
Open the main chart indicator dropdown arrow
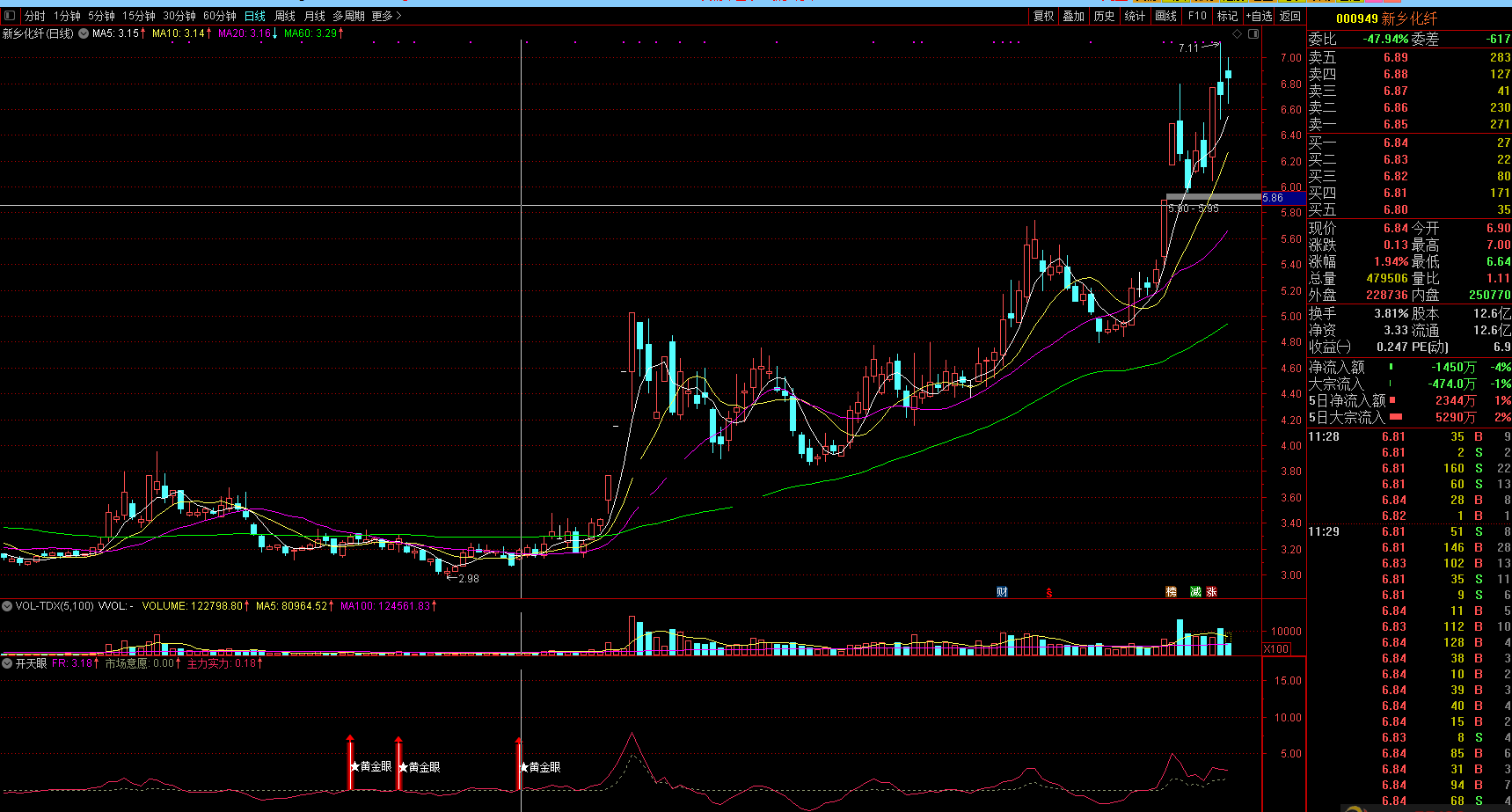point(84,33)
